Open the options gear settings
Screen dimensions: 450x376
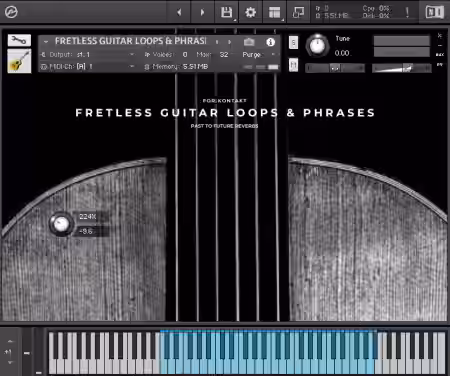pyautogui.click(x=250, y=12)
